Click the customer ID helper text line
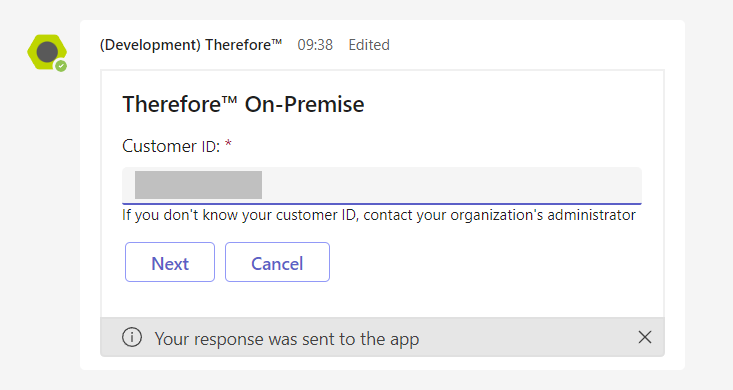 pyautogui.click(x=379, y=215)
